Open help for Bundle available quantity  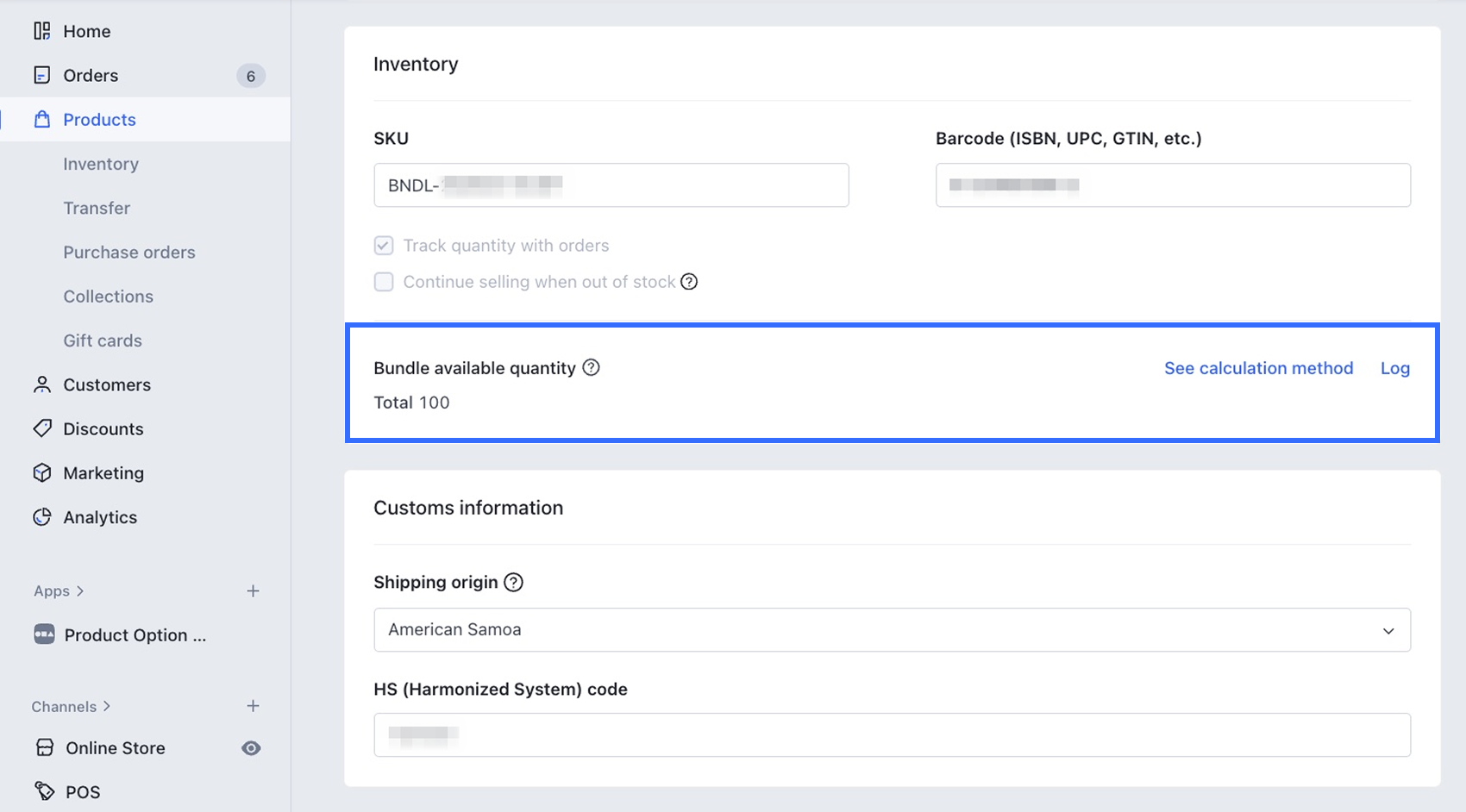tap(591, 368)
